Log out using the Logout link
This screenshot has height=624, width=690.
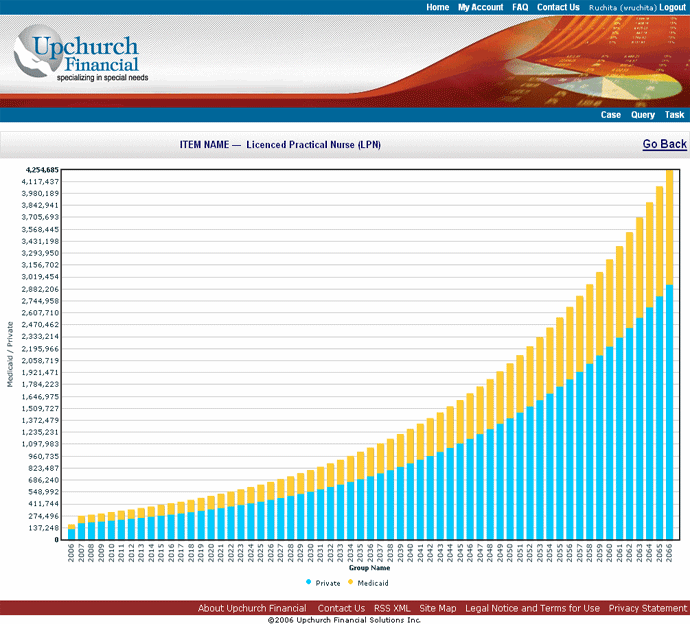tap(672, 7)
